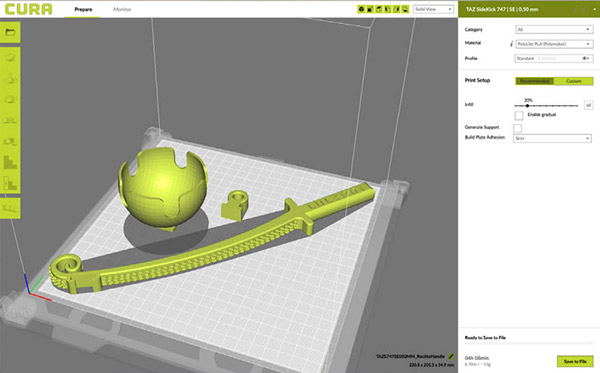The height and width of the screenshot is (373, 600).
Task: Switch Print Setup to Custom
Action: pos(573,81)
